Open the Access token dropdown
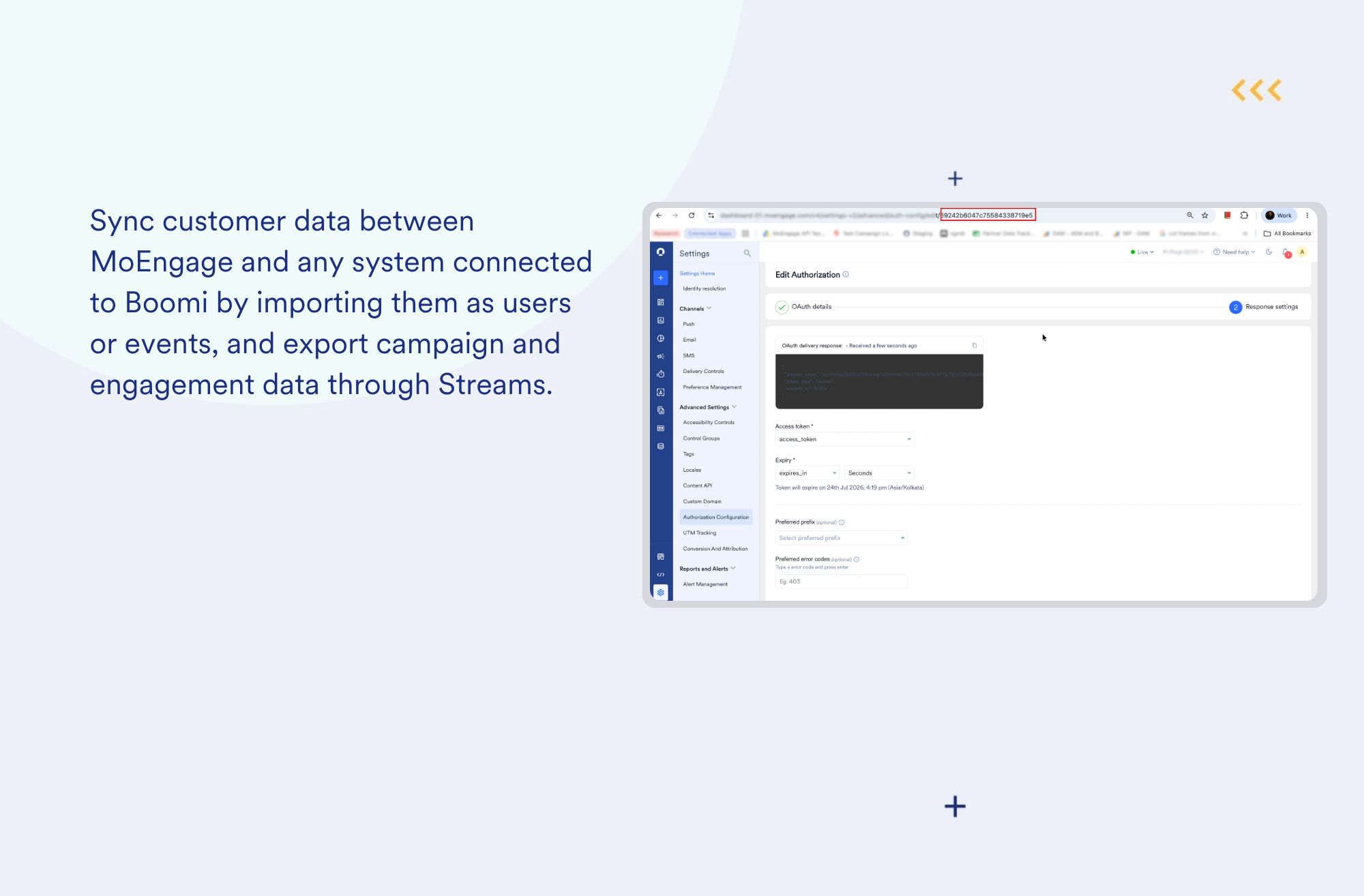1364x896 pixels. [x=844, y=439]
